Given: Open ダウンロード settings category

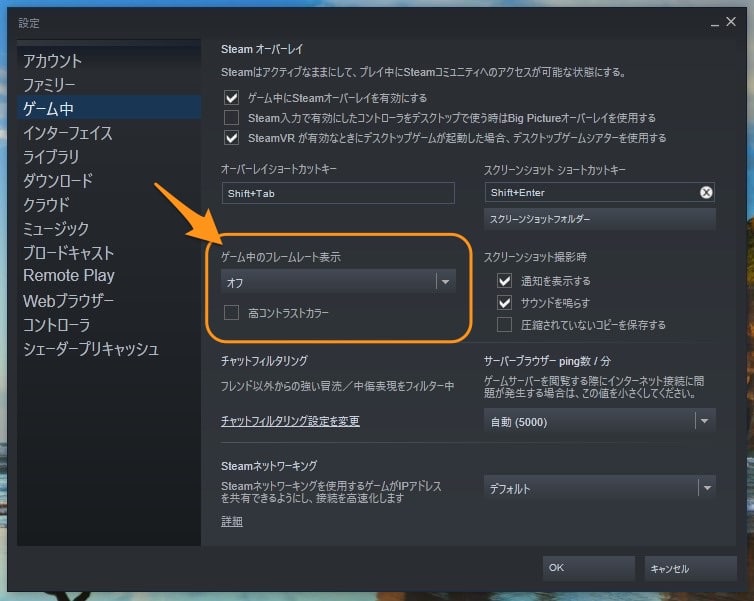Looking at the screenshot, I should coord(58,181).
